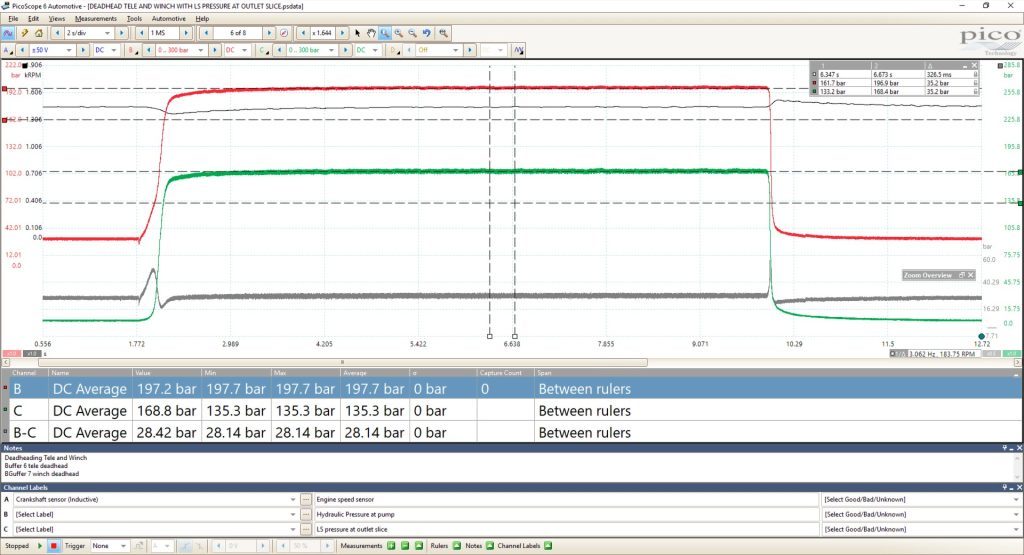Minimize the ruler legend box

point(965,65)
